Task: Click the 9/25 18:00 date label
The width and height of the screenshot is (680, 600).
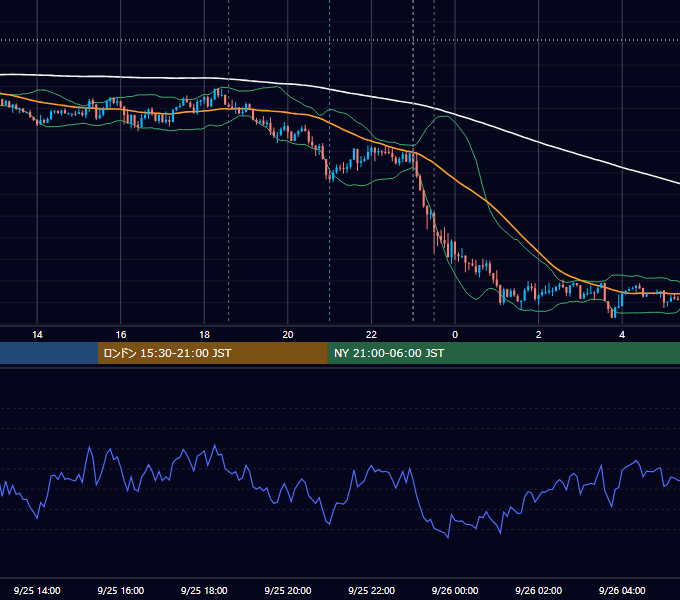Action: 204,590
